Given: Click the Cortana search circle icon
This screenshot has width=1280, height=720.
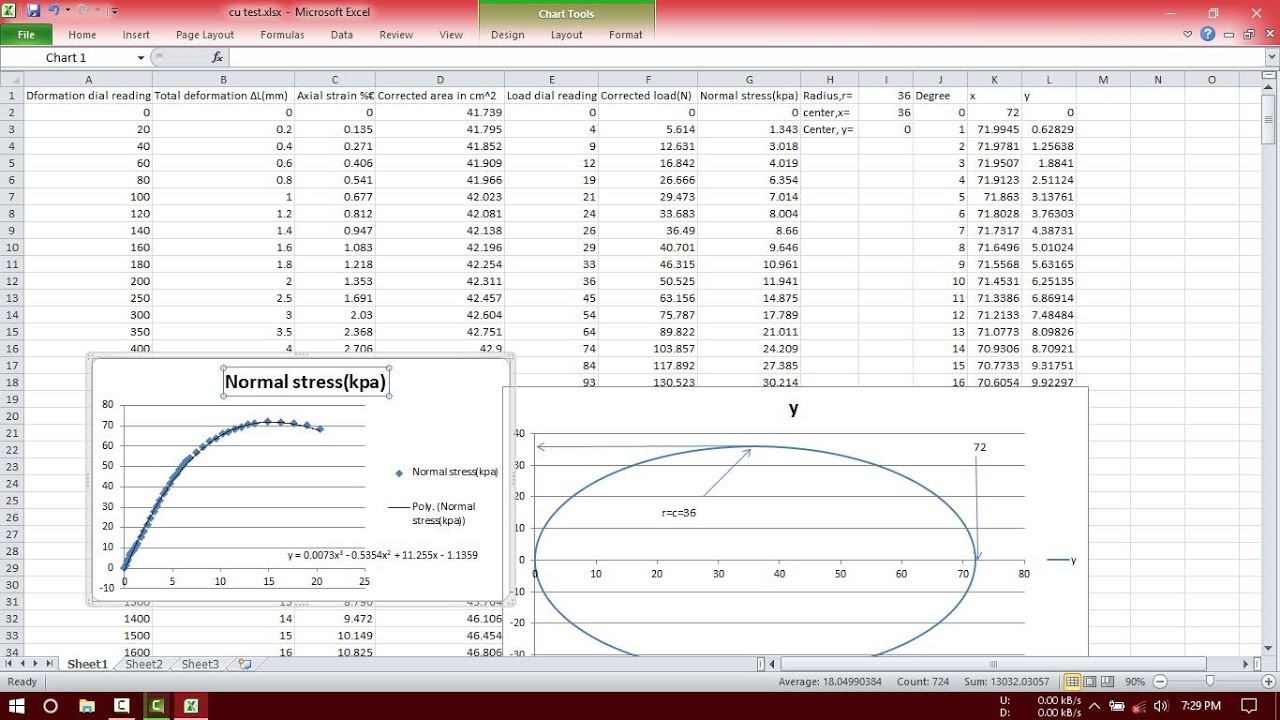Looking at the screenshot, I should [x=51, y=706].
